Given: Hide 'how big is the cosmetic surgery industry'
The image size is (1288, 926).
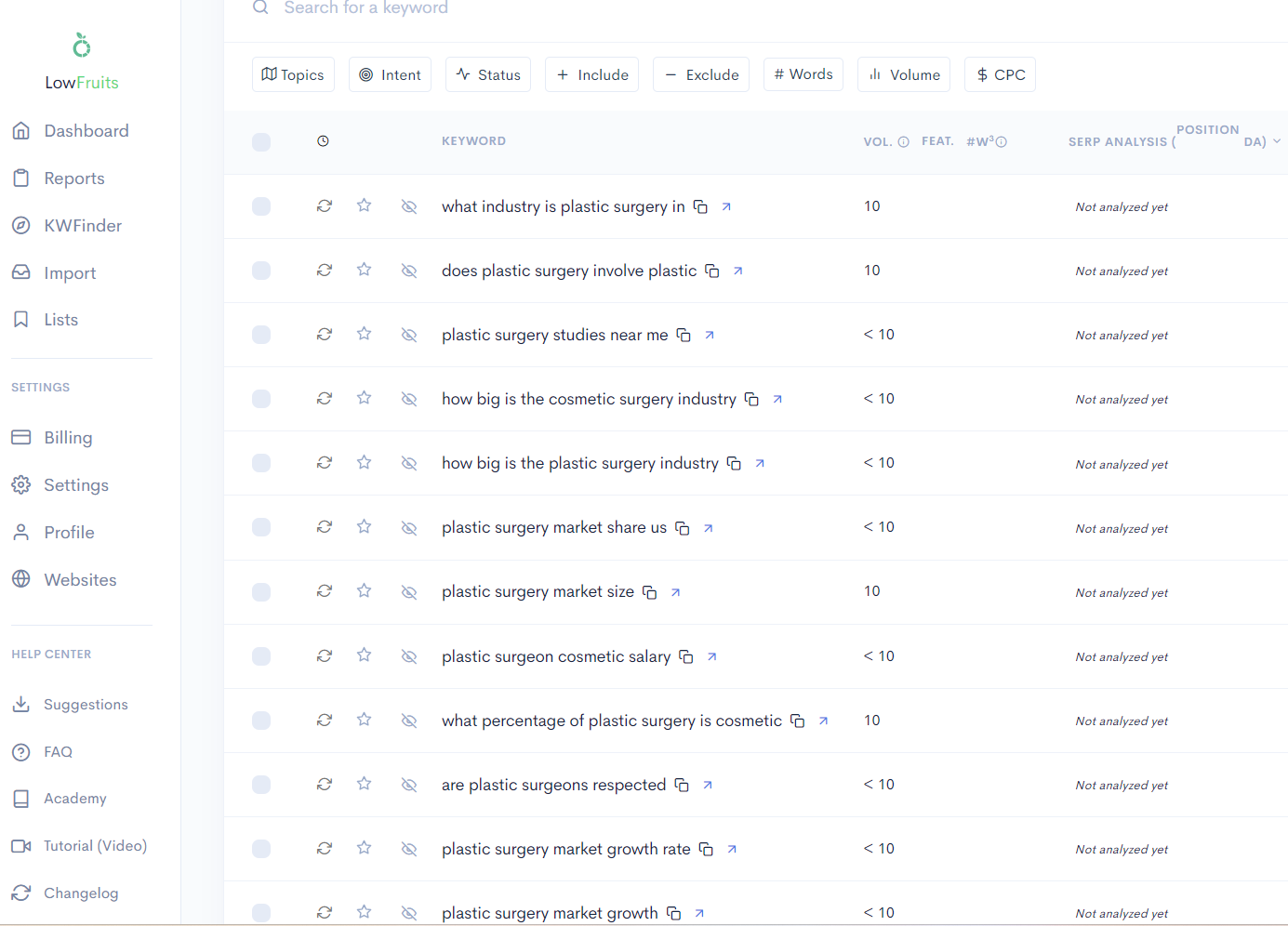Looking at the screenshot, I should (409, 399).
